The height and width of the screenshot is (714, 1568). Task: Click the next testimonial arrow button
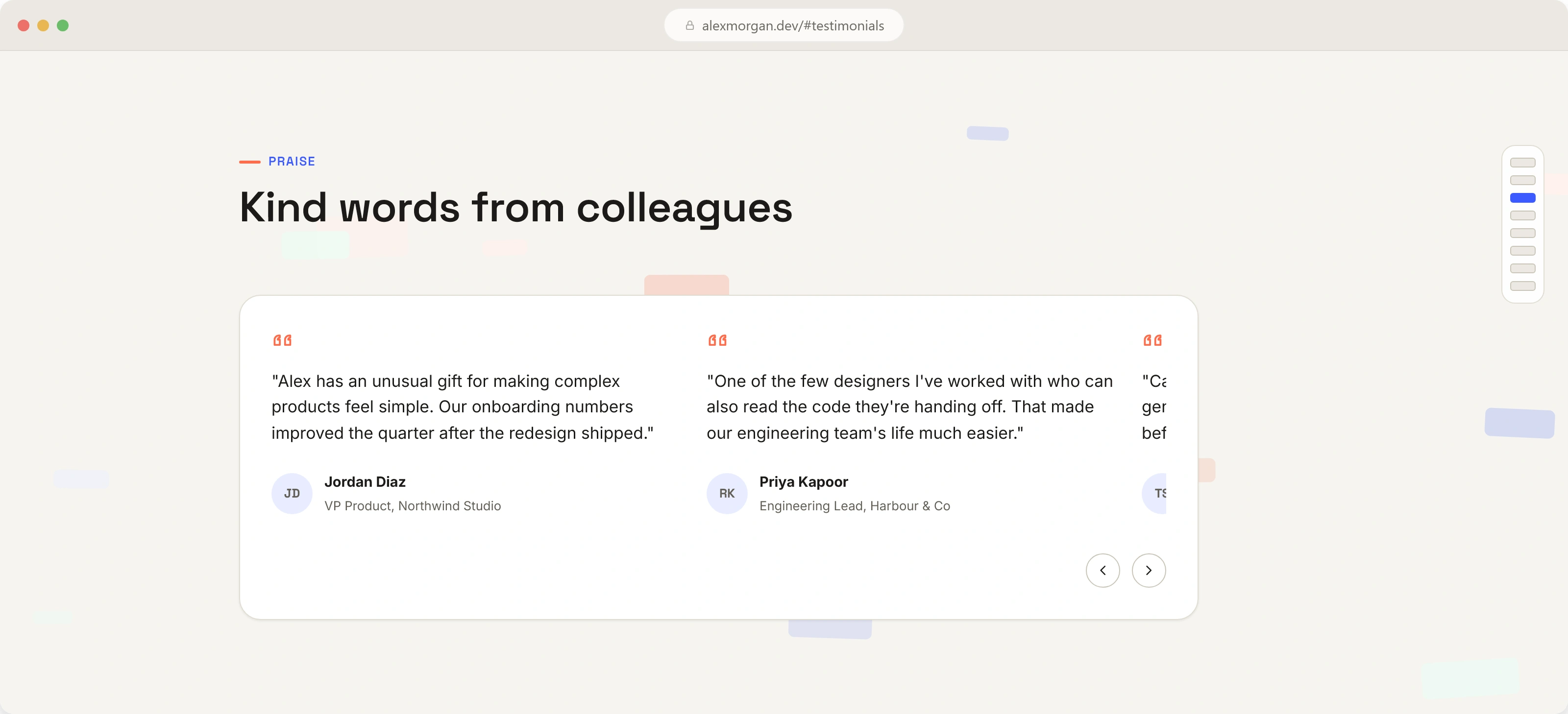(1149, 570)
